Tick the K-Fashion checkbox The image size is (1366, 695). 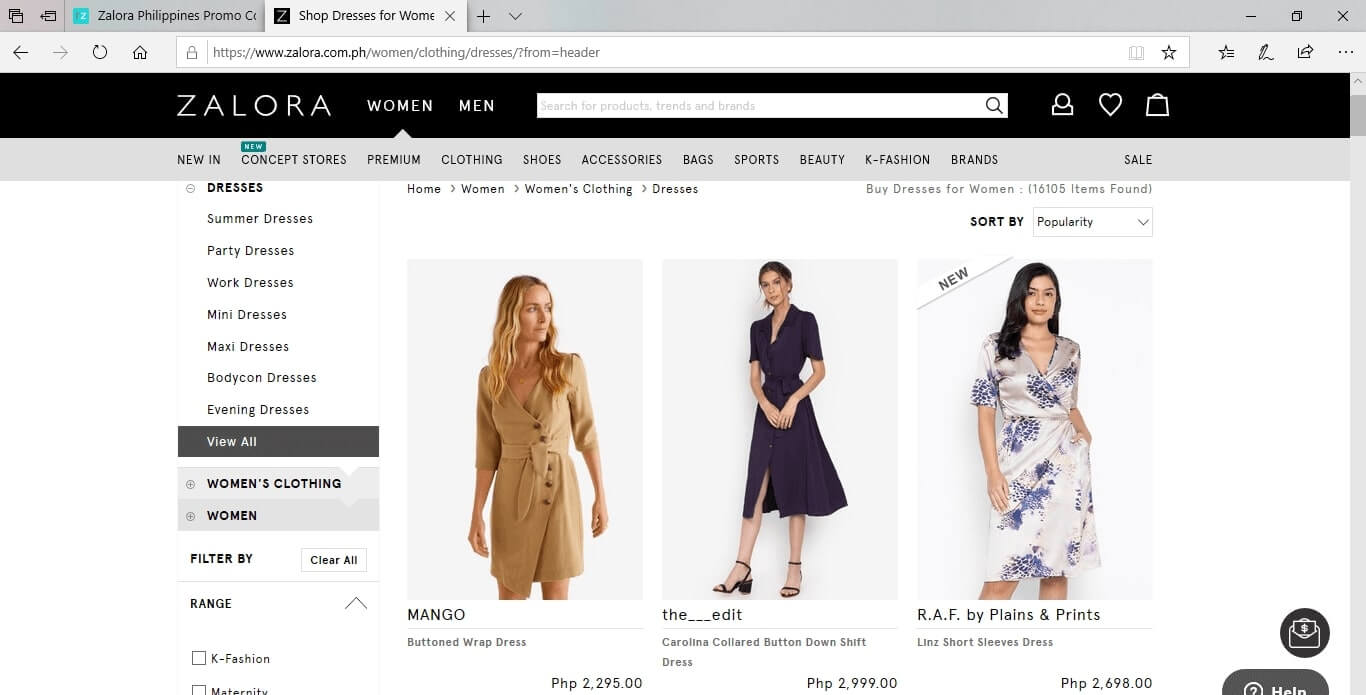click(198, 658)
